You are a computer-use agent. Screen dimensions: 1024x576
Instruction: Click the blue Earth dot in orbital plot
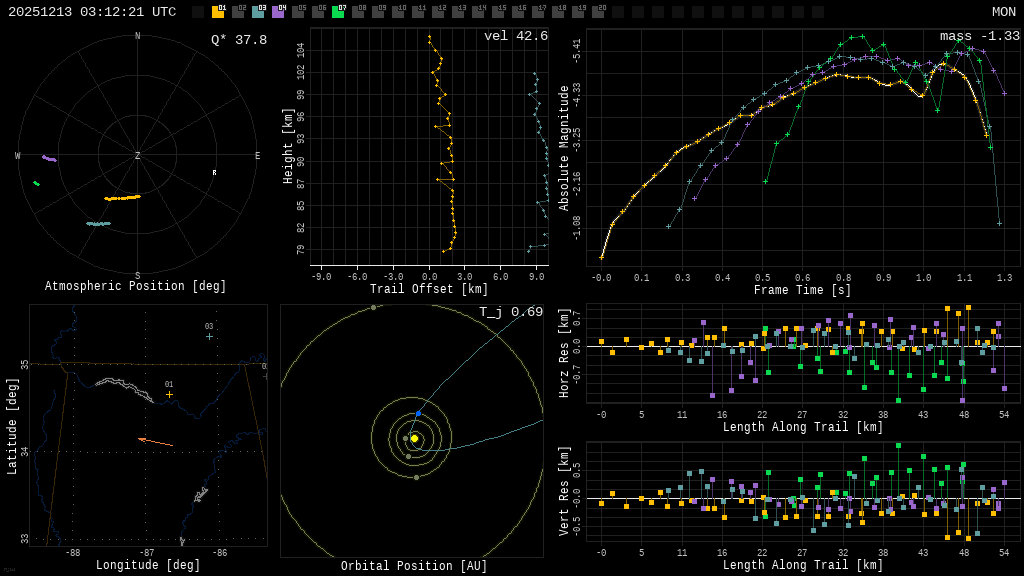(418, 413)
